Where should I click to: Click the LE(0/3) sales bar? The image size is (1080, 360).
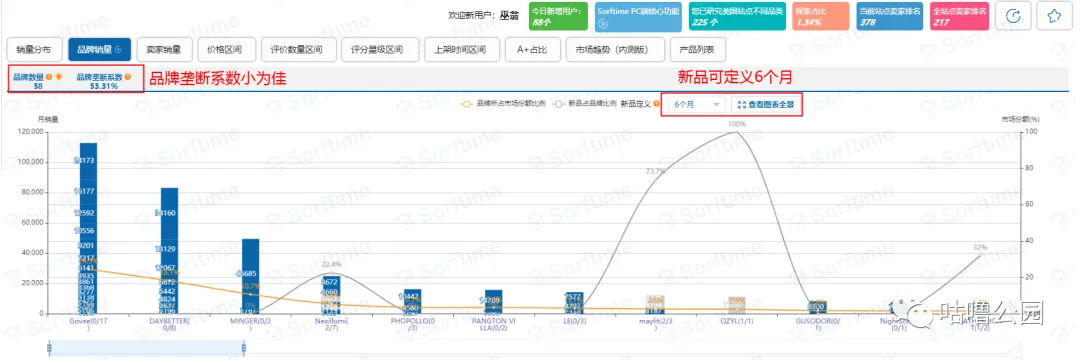[574, 303]
